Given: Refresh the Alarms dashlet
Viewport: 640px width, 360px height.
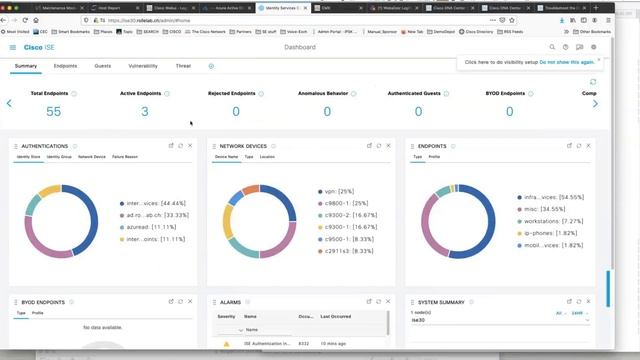Looking at the screenshot, I should point(378,302).
